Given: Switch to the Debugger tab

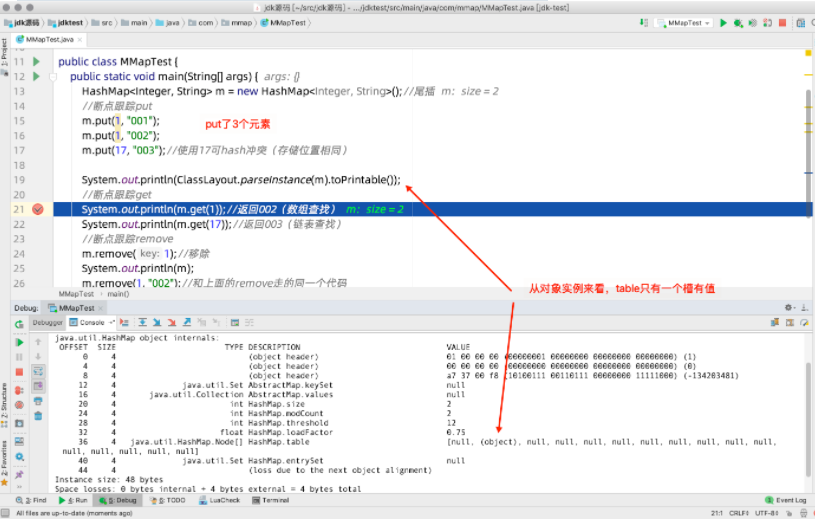Looking at the screenshot, I should click(x=47, y=323).
